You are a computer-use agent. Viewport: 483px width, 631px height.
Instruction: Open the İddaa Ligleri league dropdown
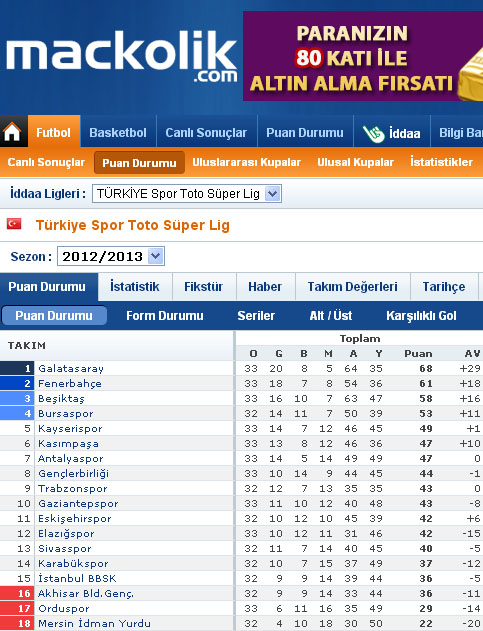point(187,194)
